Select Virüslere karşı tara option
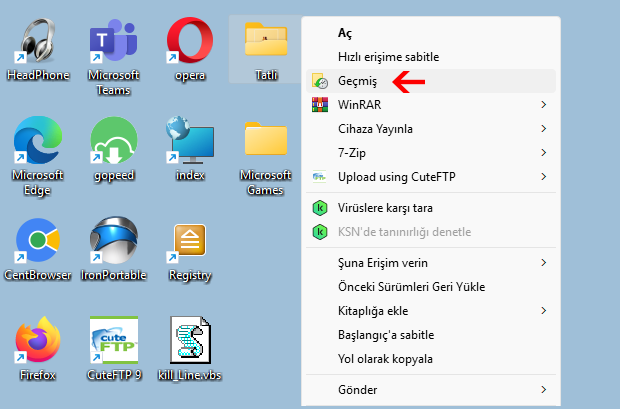 (x=431, y=208)
